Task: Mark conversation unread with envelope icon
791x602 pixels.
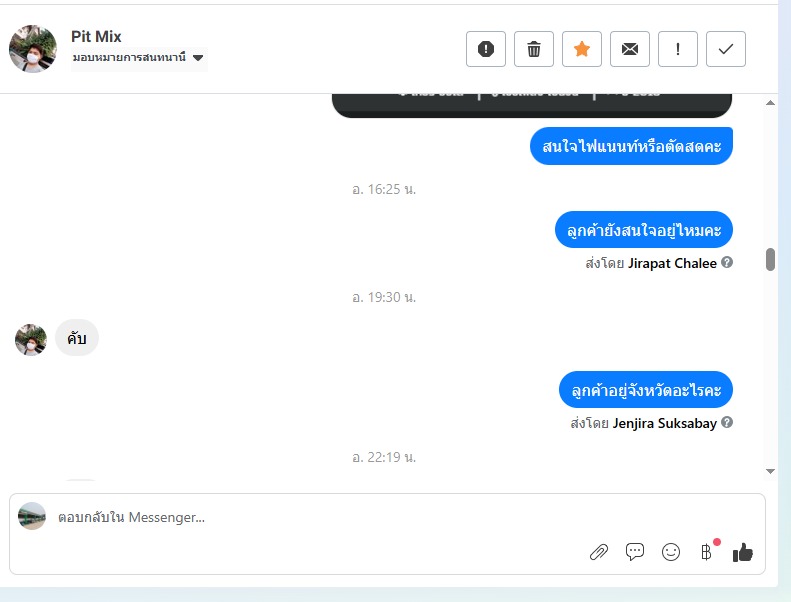Action: [630, 49]
